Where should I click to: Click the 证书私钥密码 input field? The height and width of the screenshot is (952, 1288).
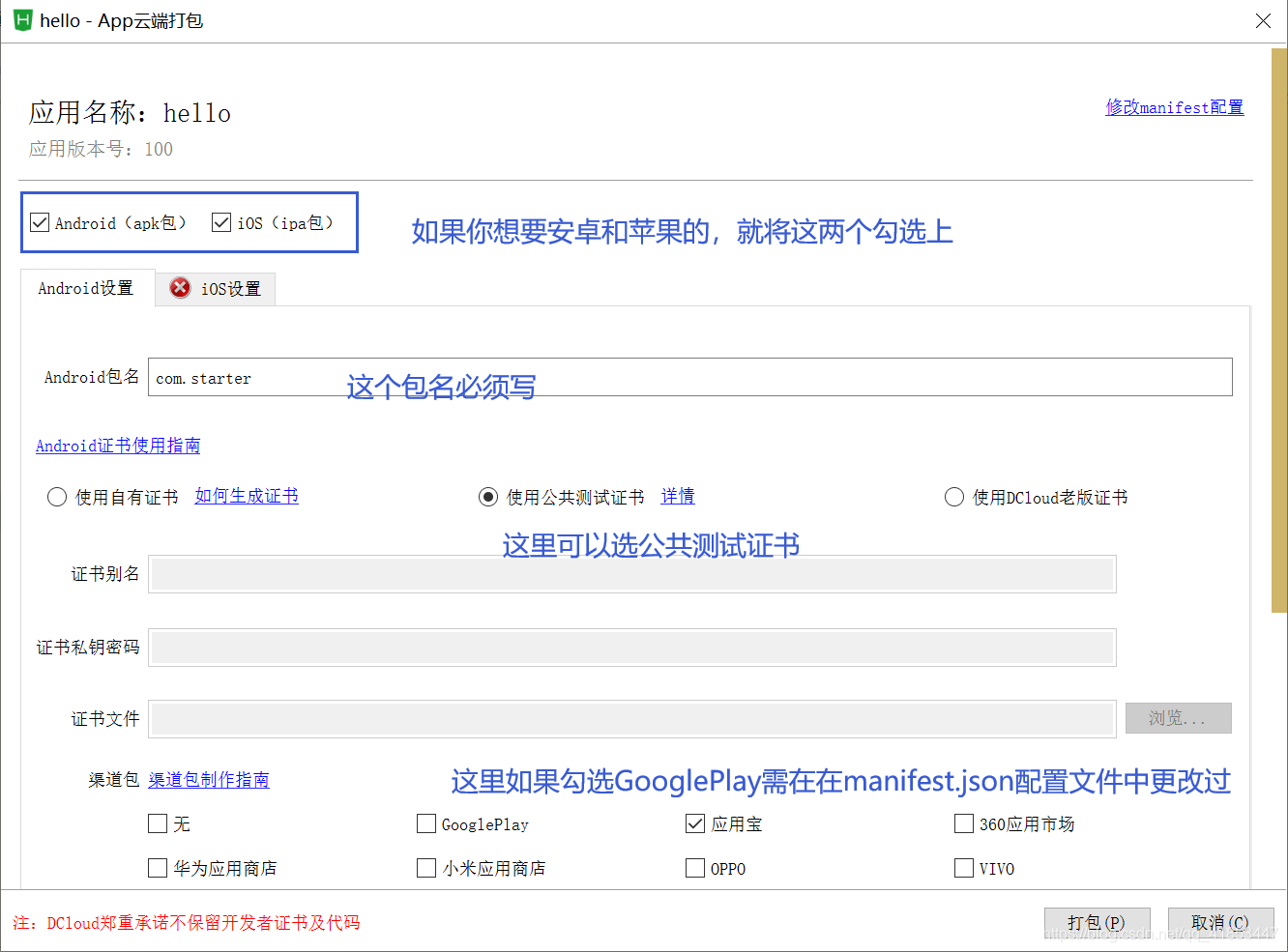click(x=632, y=648)
